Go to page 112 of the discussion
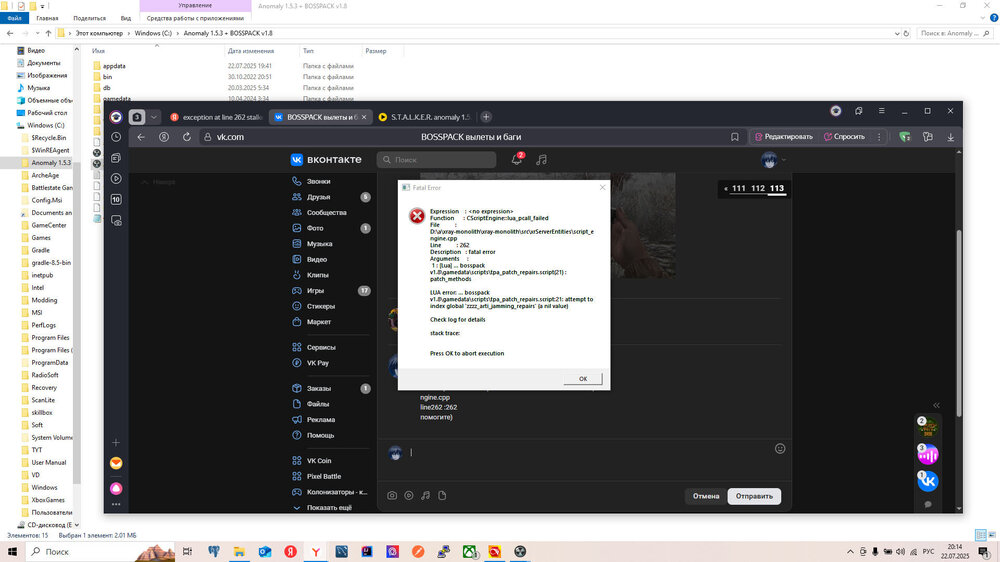 [757, 188]
